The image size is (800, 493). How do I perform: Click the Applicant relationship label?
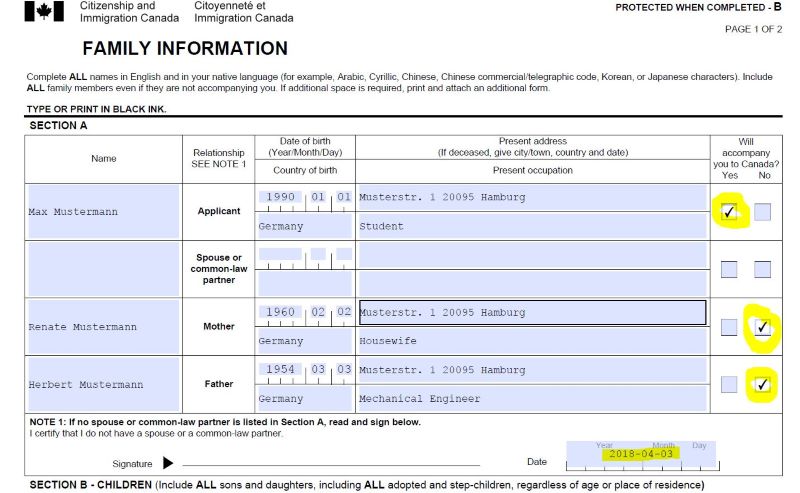click(x=218, y=211)
